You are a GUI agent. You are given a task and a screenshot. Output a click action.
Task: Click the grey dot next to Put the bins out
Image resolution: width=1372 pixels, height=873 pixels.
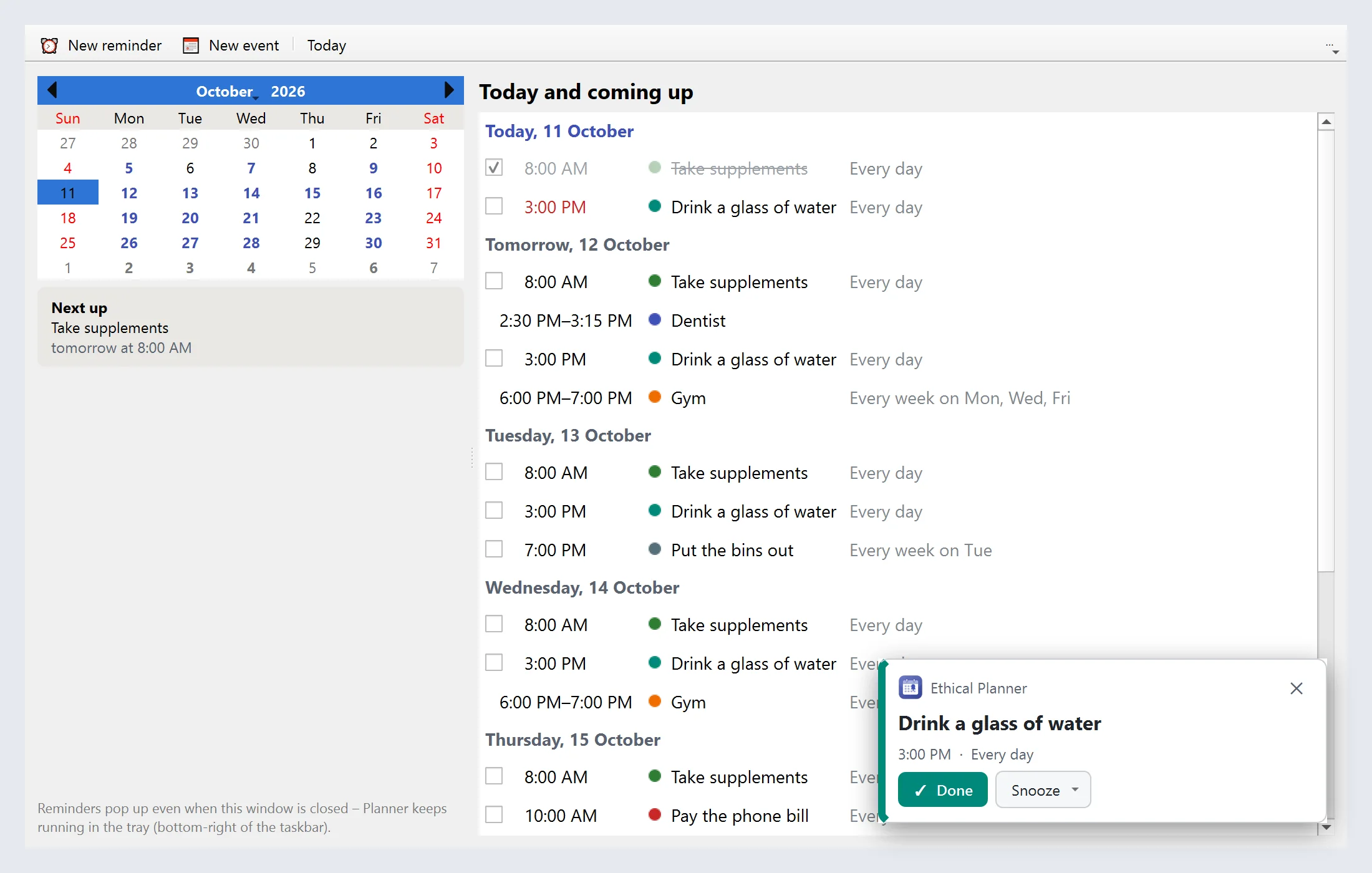click(x=655, y=549)
